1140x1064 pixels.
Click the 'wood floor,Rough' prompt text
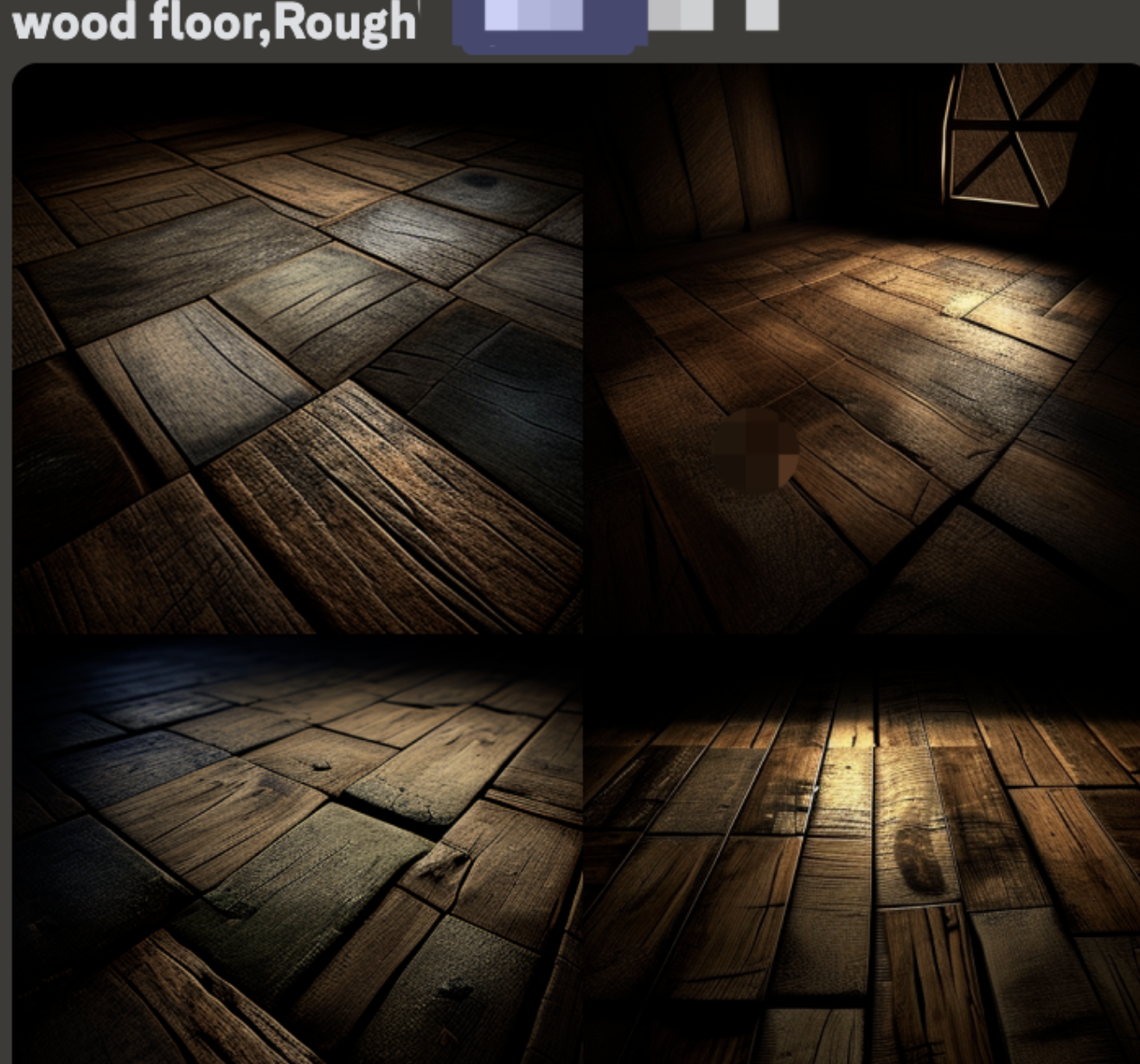pyautogui.click(x=214, y=23)
